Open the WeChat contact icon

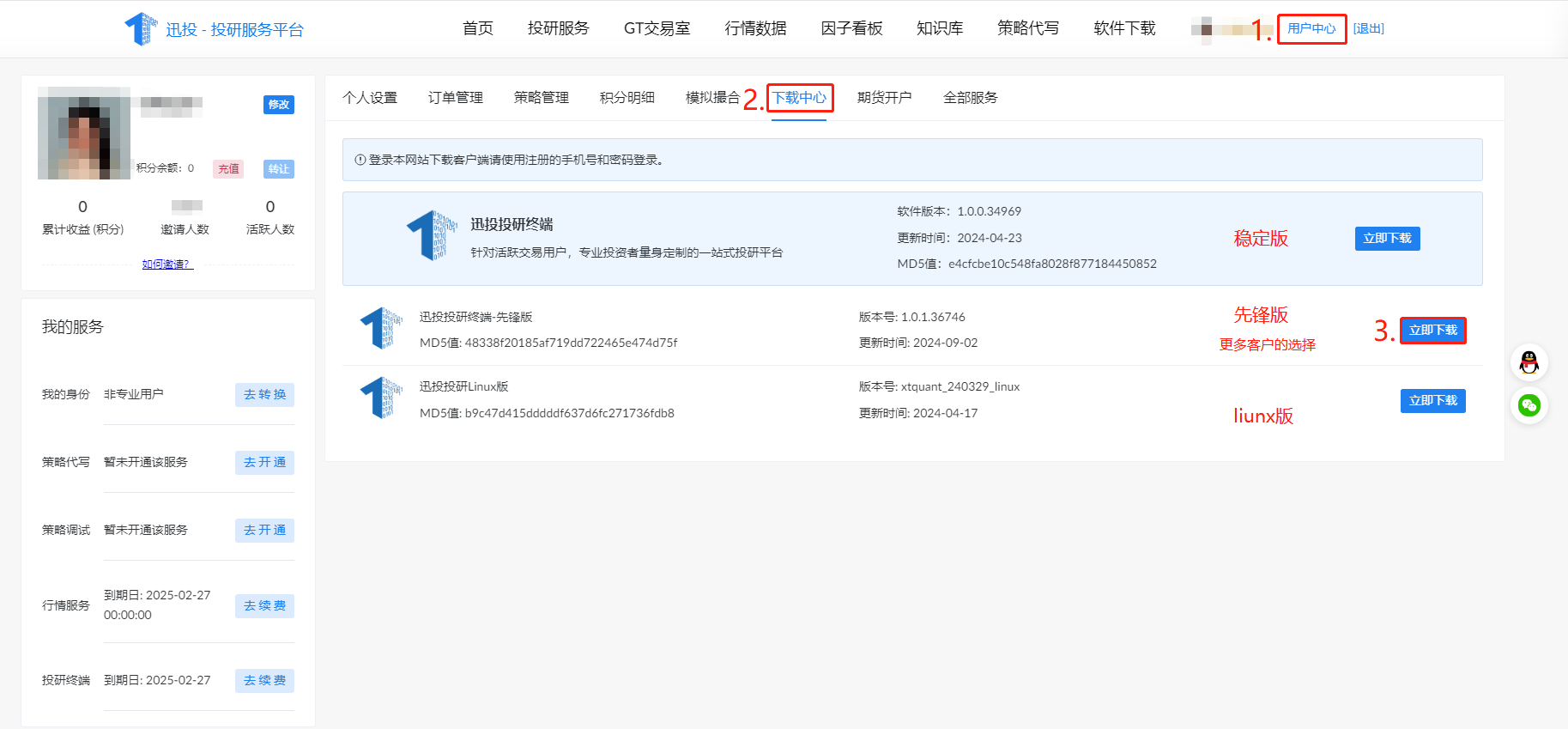coord(1529,405)
